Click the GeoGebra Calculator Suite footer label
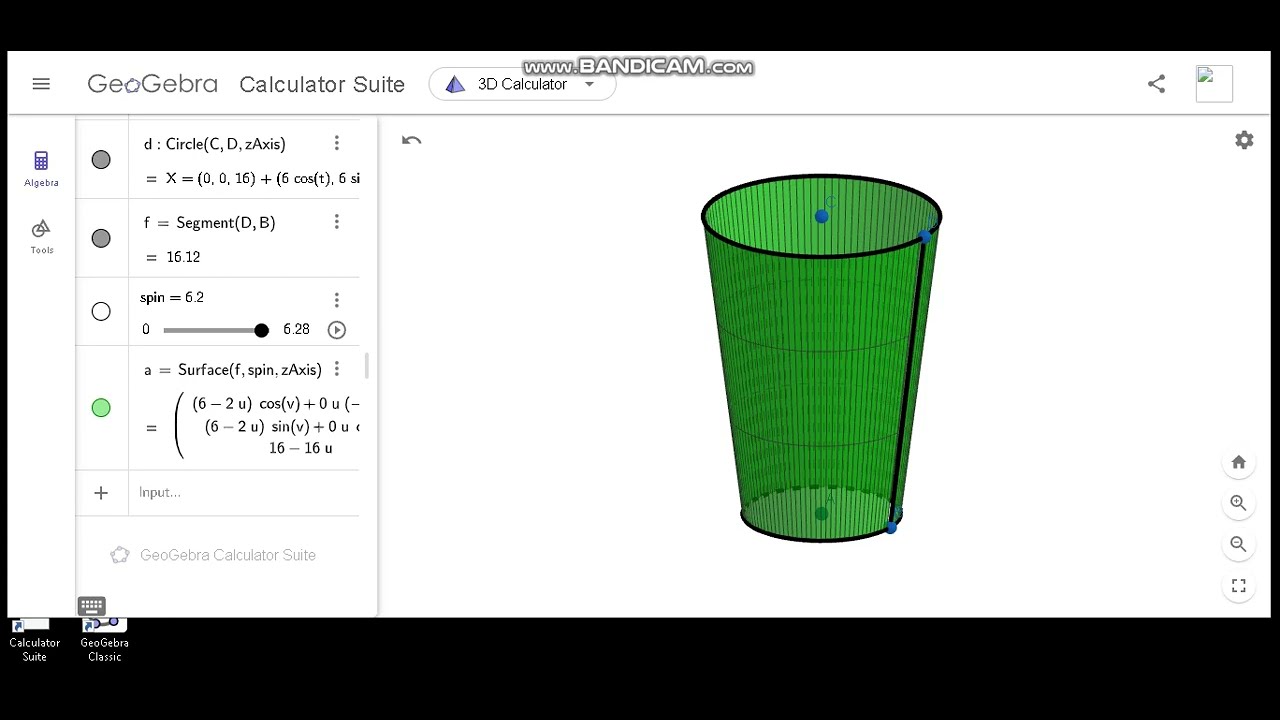This screenshot has width=1280, height=720. 228,555
